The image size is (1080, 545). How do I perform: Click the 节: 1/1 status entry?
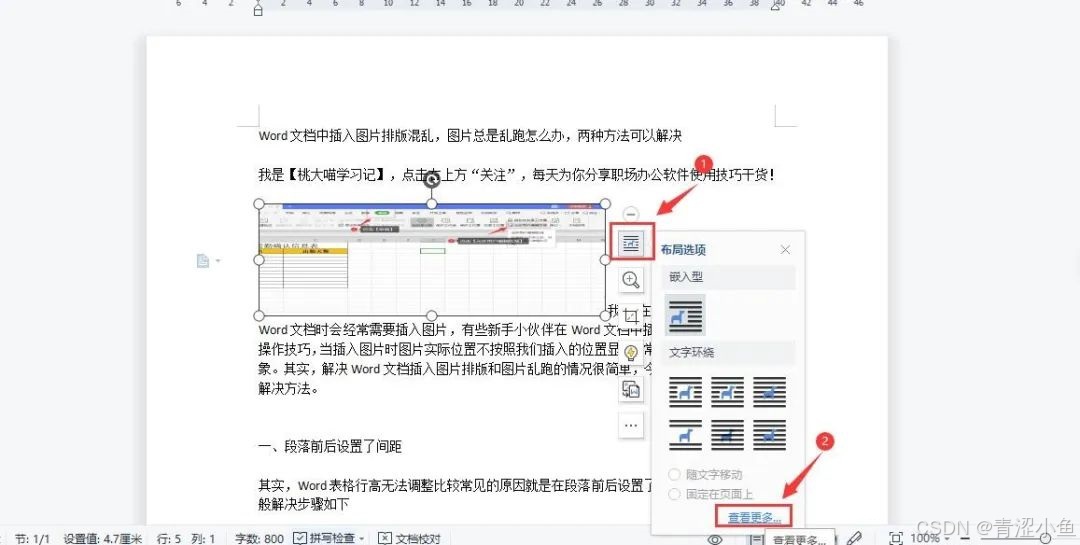32,538
